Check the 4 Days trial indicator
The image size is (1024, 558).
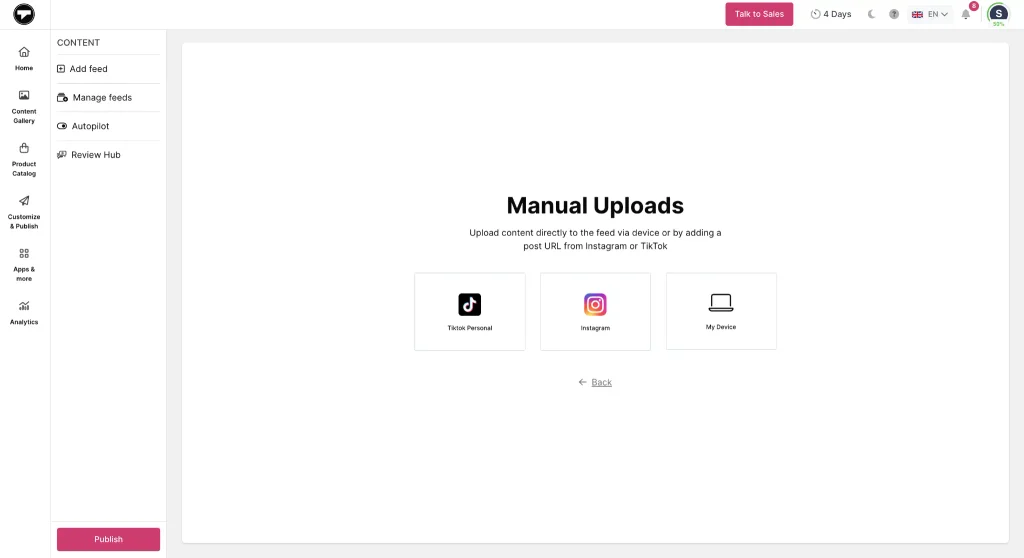click(831, 14)
